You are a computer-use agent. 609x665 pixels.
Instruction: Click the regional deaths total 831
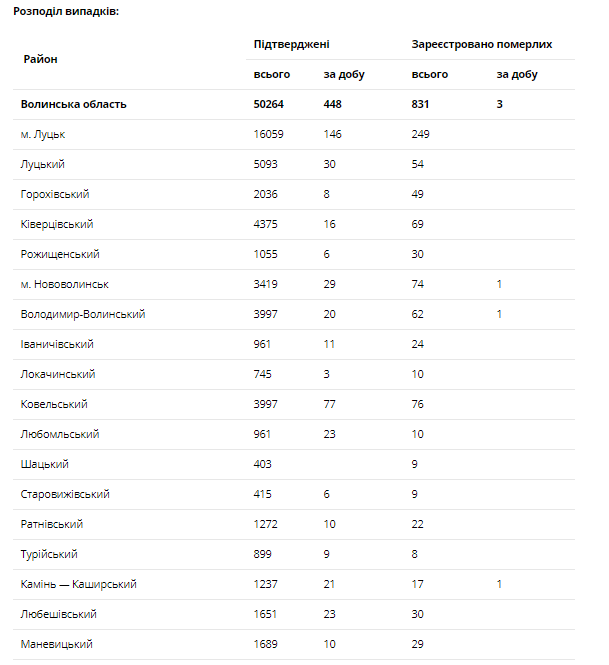(421, 104)
